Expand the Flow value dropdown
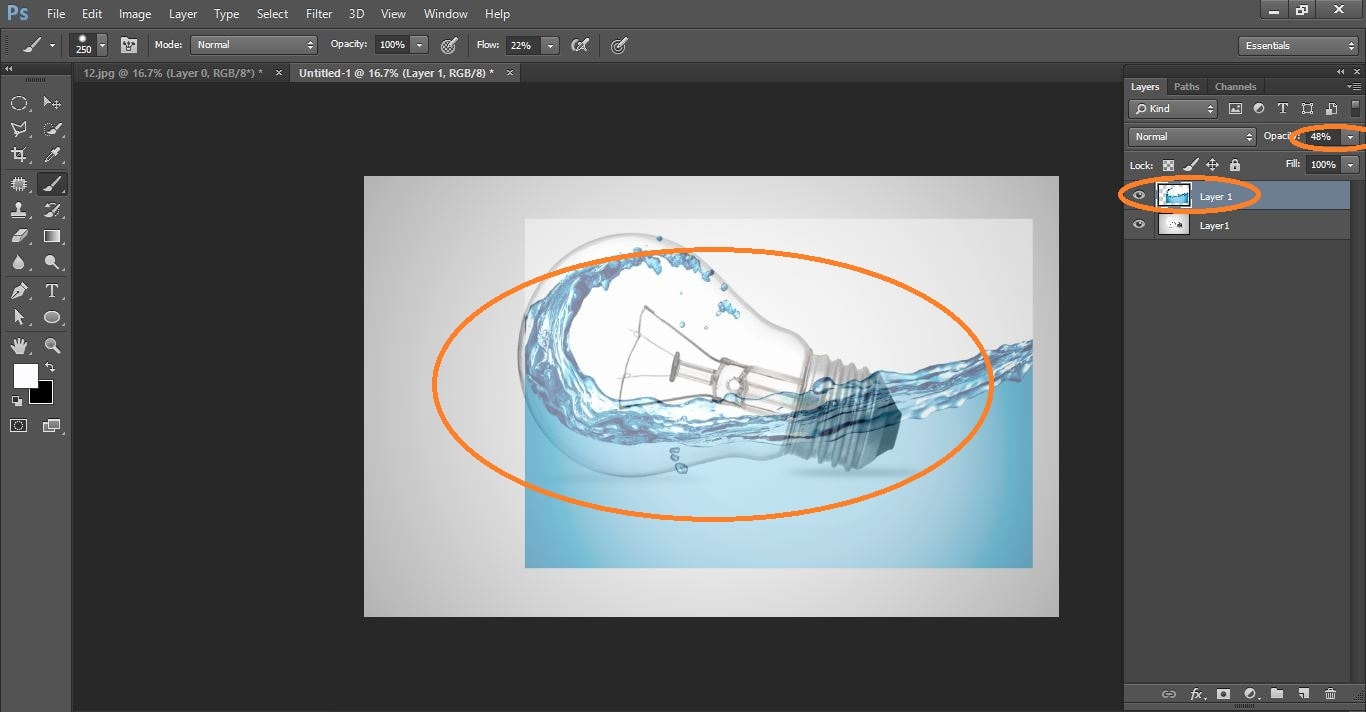 coord(551,45)
